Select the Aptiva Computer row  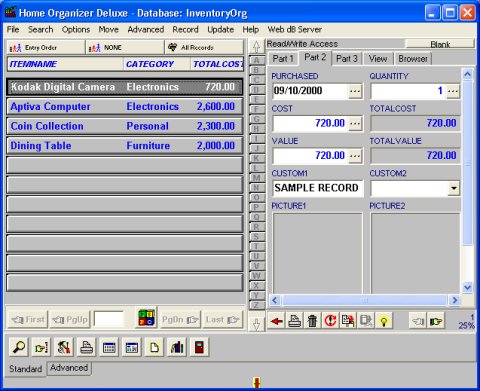[x=125, y=107]
